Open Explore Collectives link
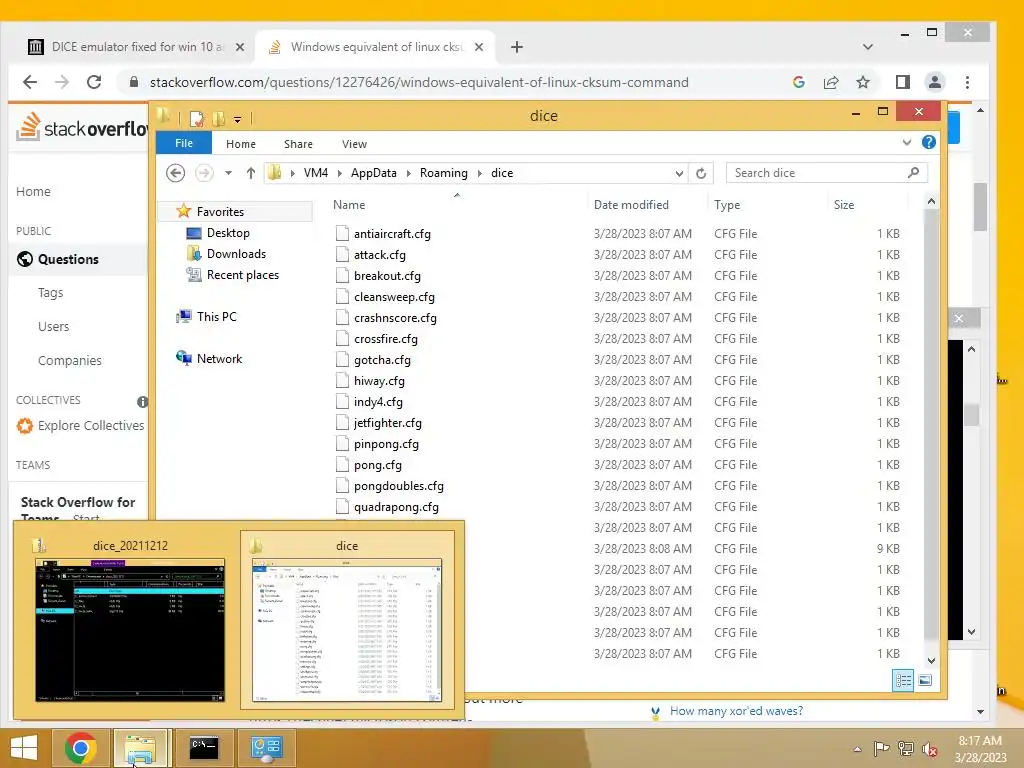 [91, 426]
